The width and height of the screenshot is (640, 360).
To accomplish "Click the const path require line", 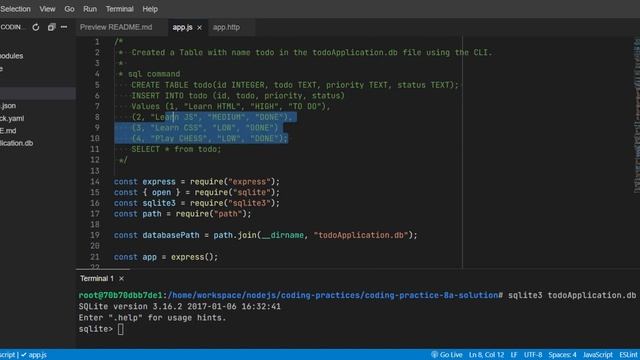I will point(182,213).
